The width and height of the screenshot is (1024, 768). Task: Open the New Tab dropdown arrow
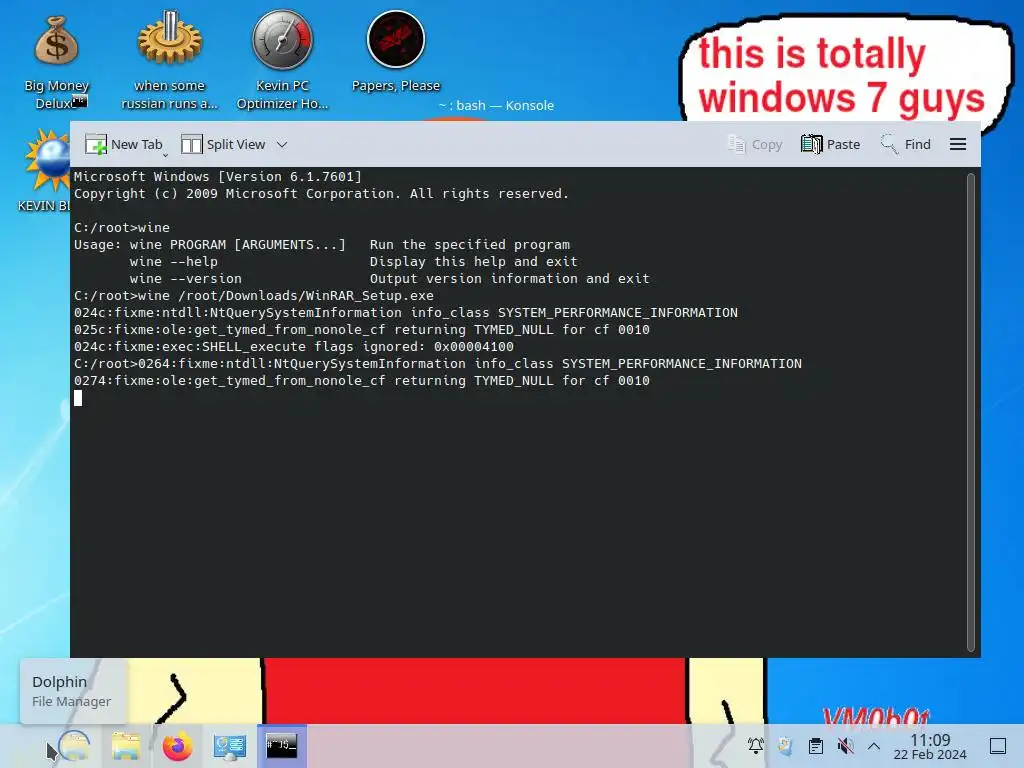pos(165,155)
